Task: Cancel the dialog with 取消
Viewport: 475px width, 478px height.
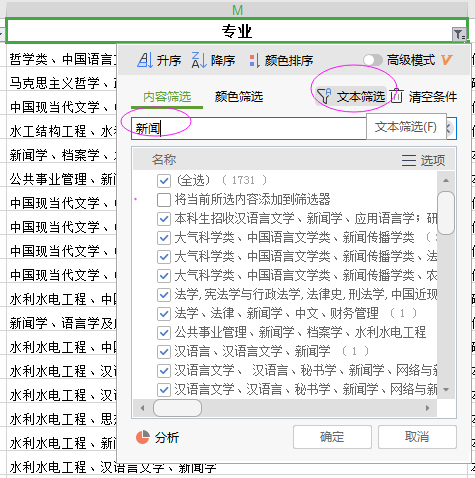Action: click(417, 437)
